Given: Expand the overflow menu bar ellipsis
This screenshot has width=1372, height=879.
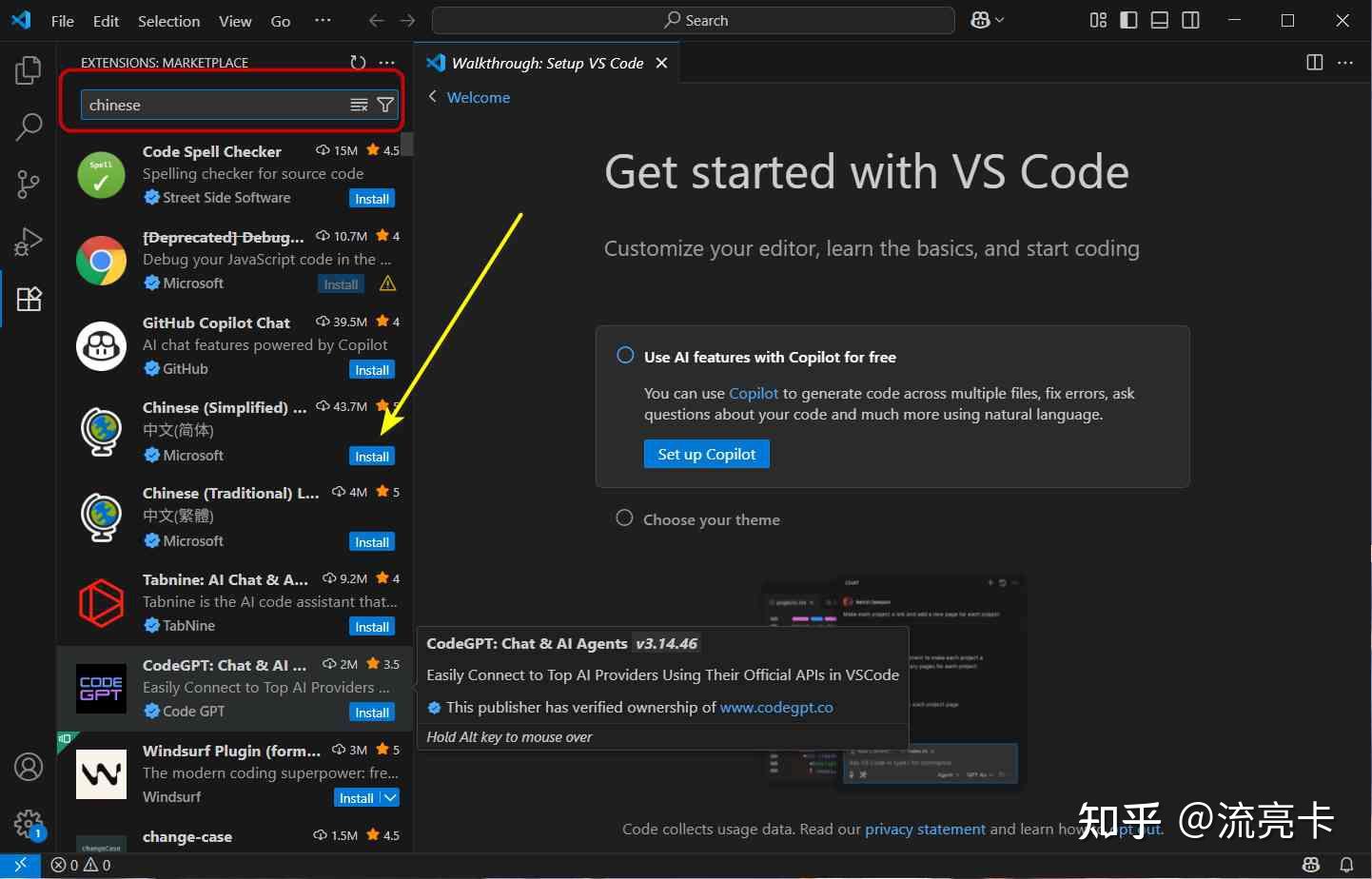Looking at the screenshot, I should (x=323, y=20).
